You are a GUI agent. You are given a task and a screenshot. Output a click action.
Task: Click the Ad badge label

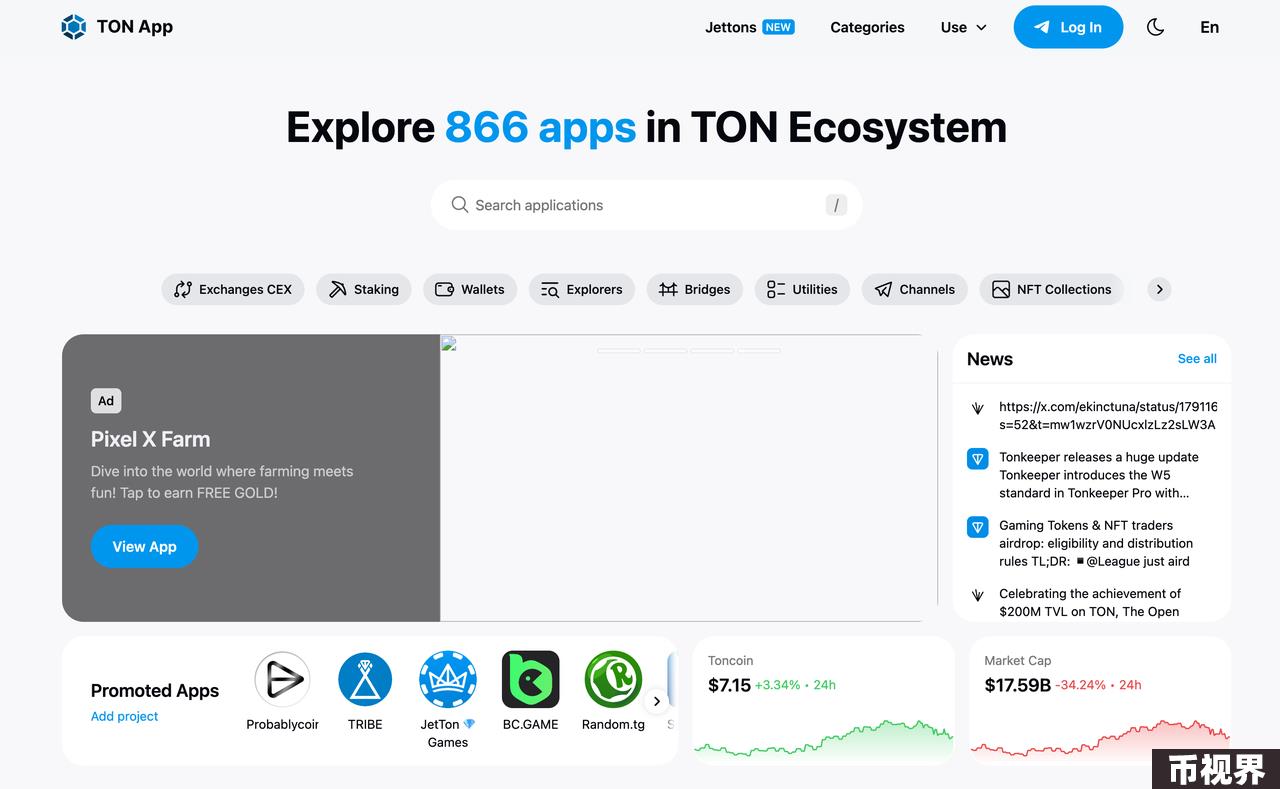click(106, 401)
